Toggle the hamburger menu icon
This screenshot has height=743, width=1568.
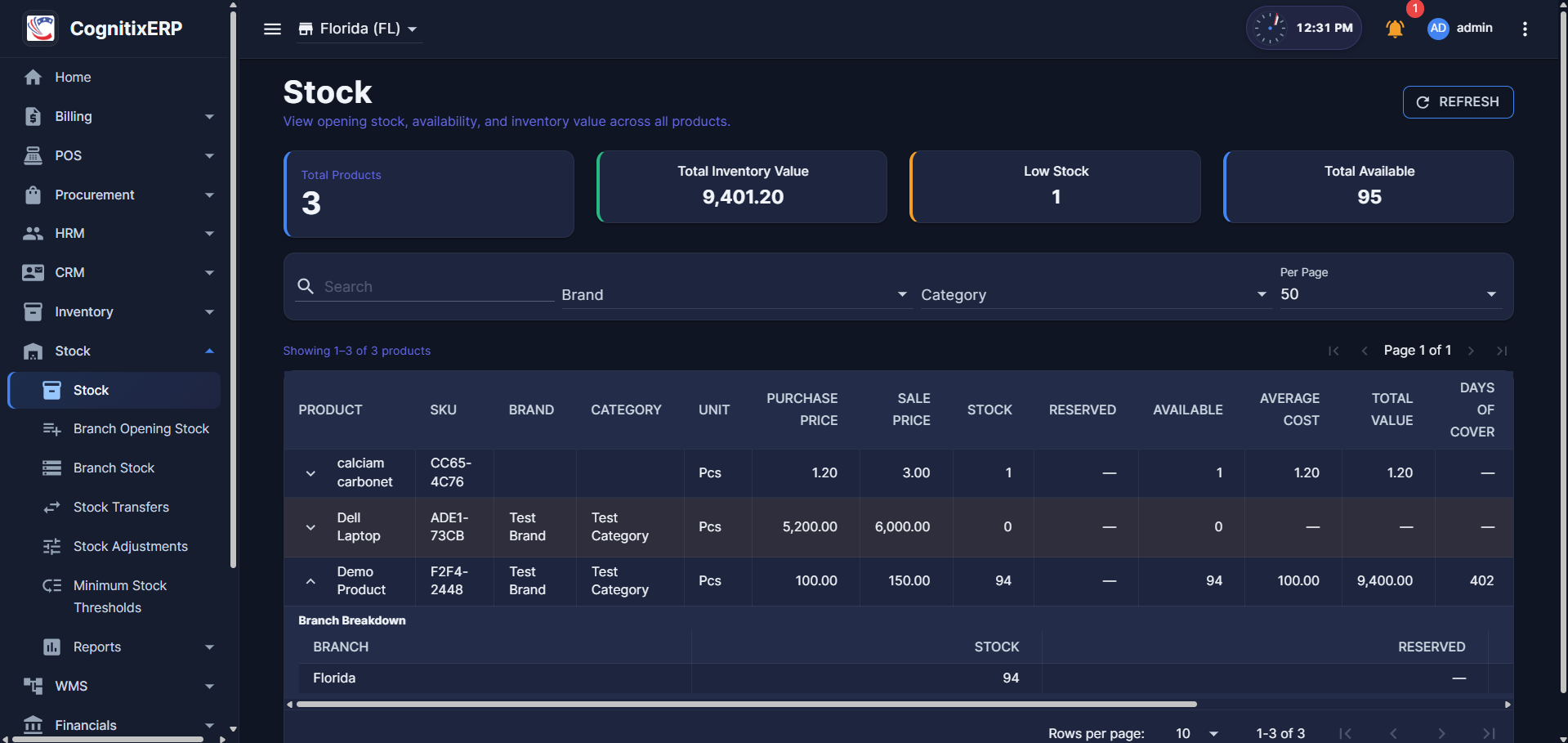point(272,29)
